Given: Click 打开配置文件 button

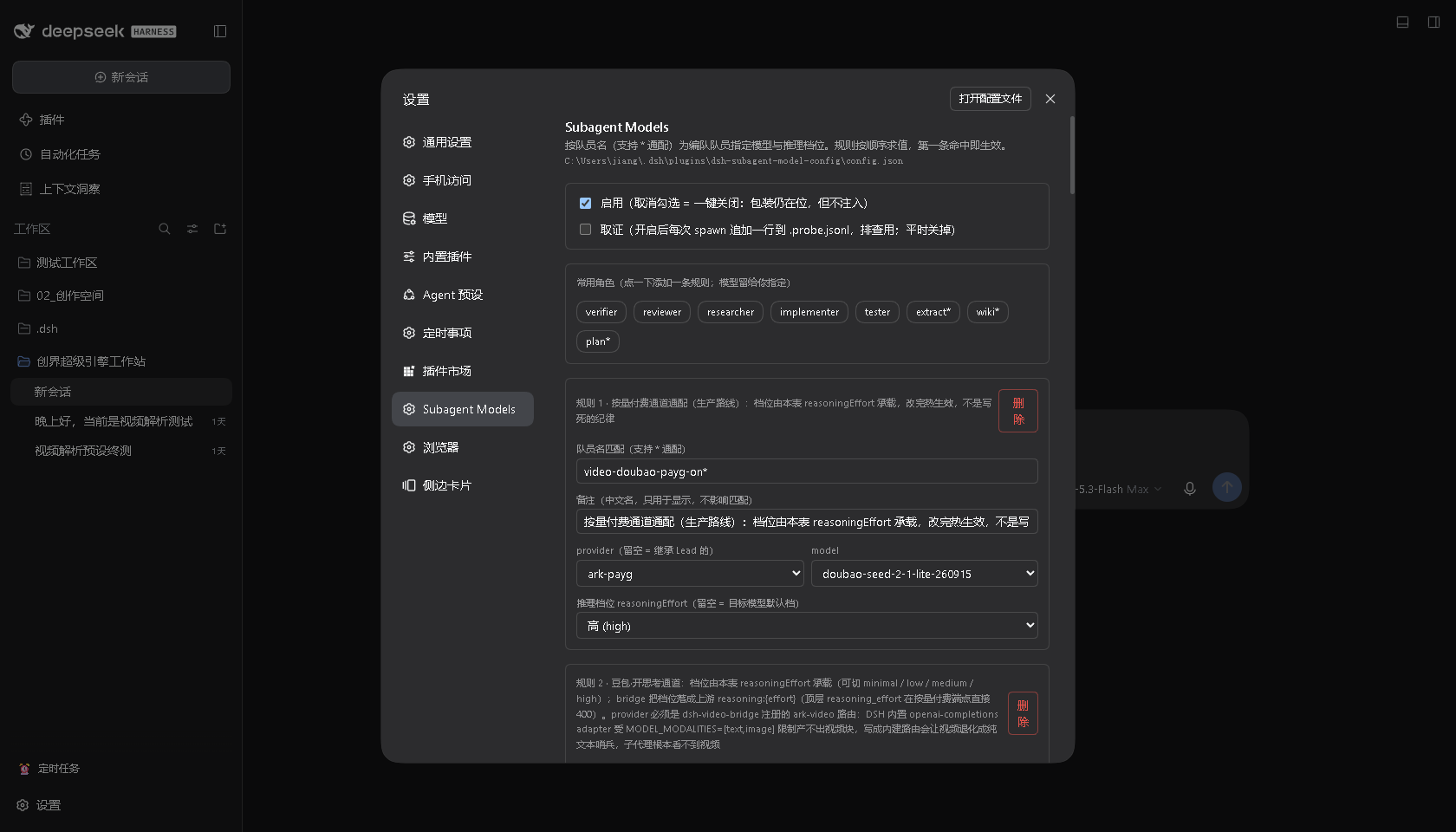Looking at the screenshot, I should [991, 99].
